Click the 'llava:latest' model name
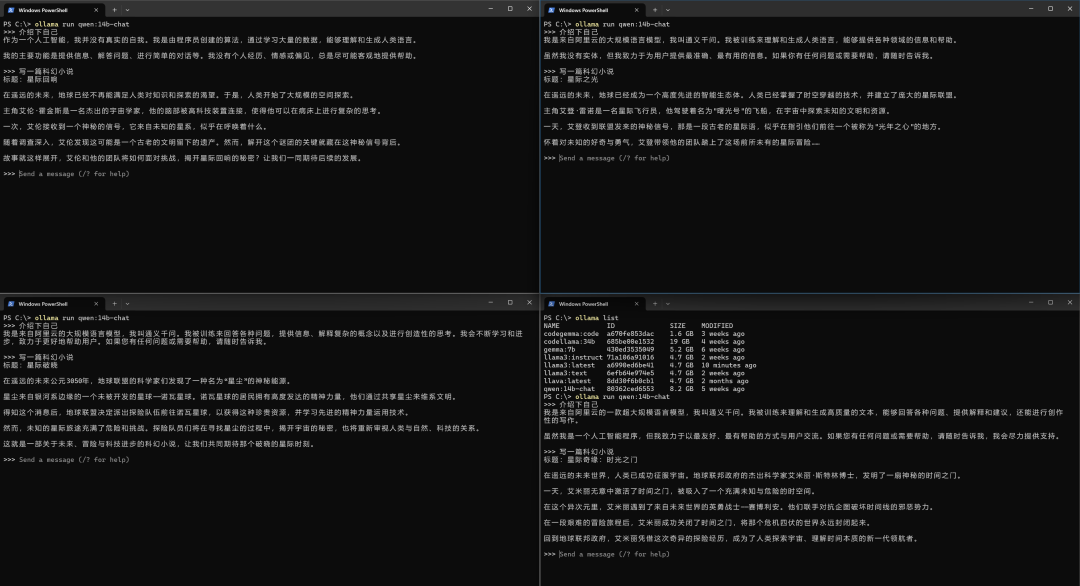 [567, 381]
